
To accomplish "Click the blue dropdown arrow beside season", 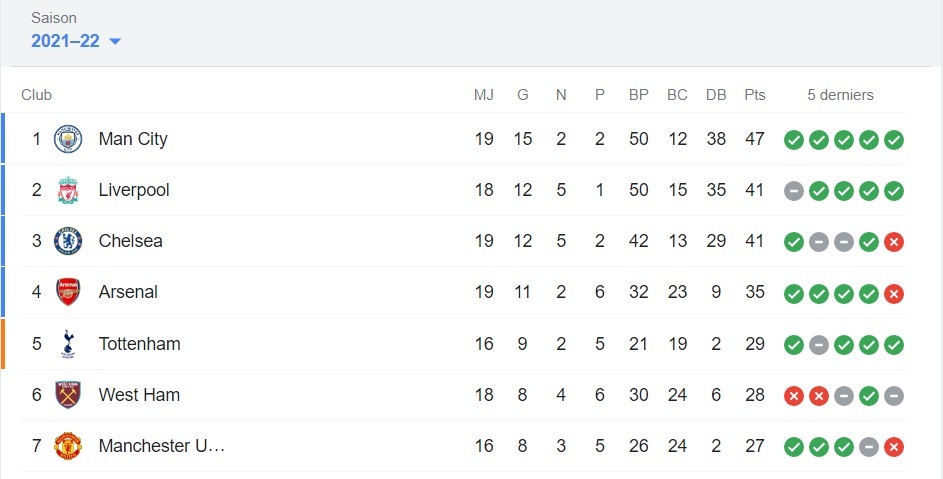I will coord(114,41).
